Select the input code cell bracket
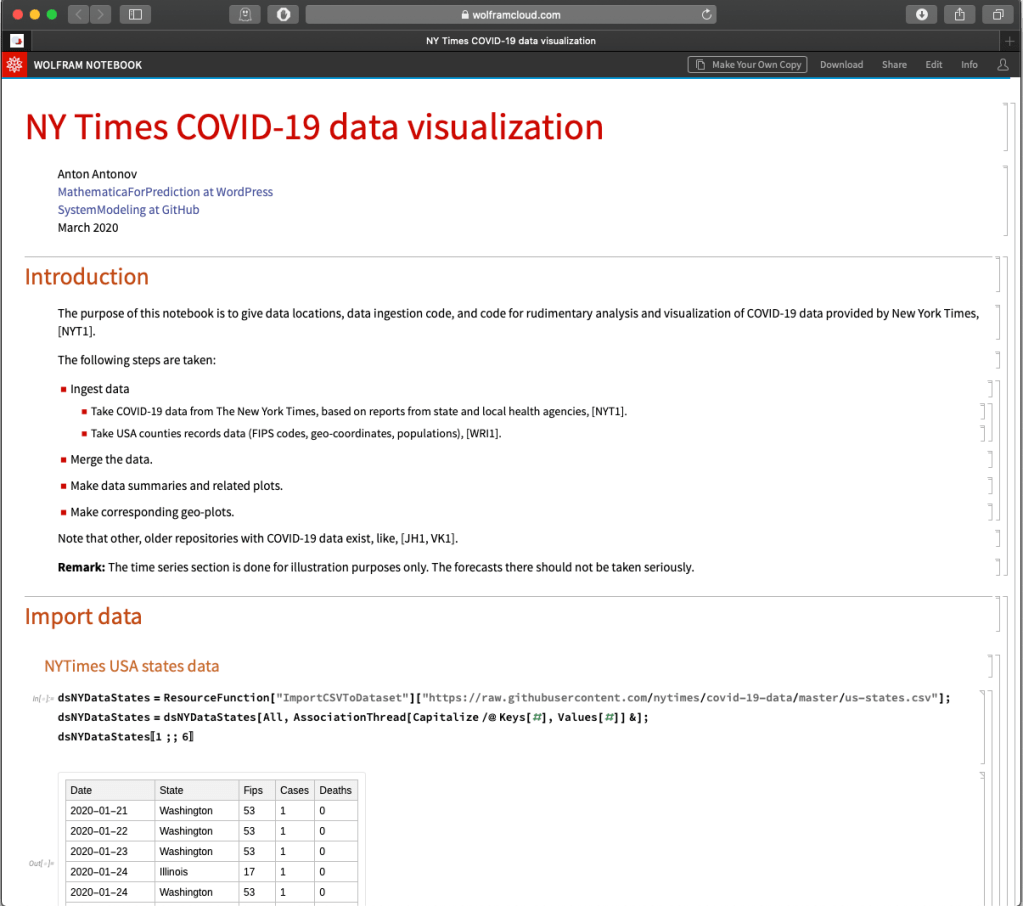This screenshot has height=906, width=1023. (x=983, y=727)
